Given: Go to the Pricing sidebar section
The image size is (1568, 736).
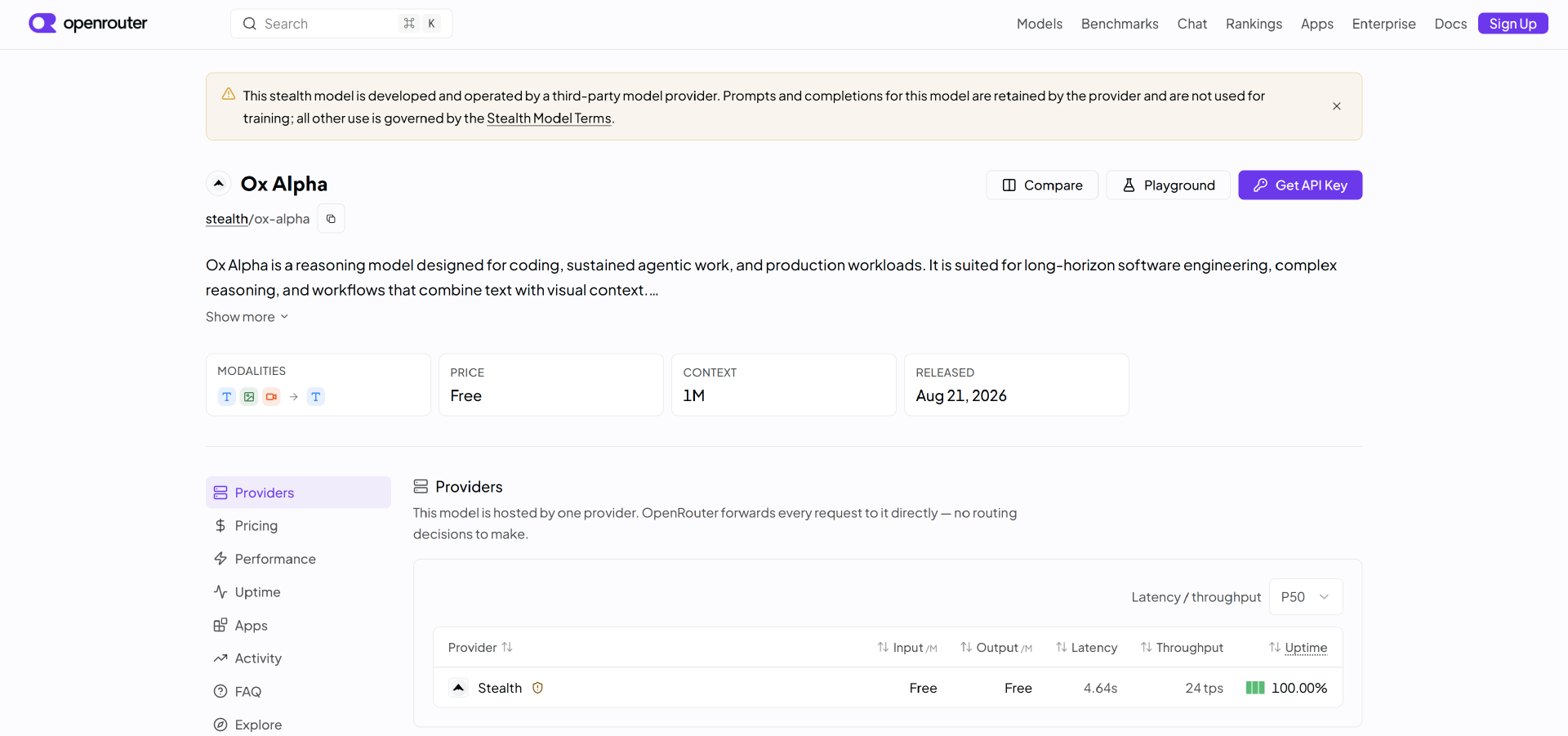Looking at the screenshot, I should click(298, 526).
